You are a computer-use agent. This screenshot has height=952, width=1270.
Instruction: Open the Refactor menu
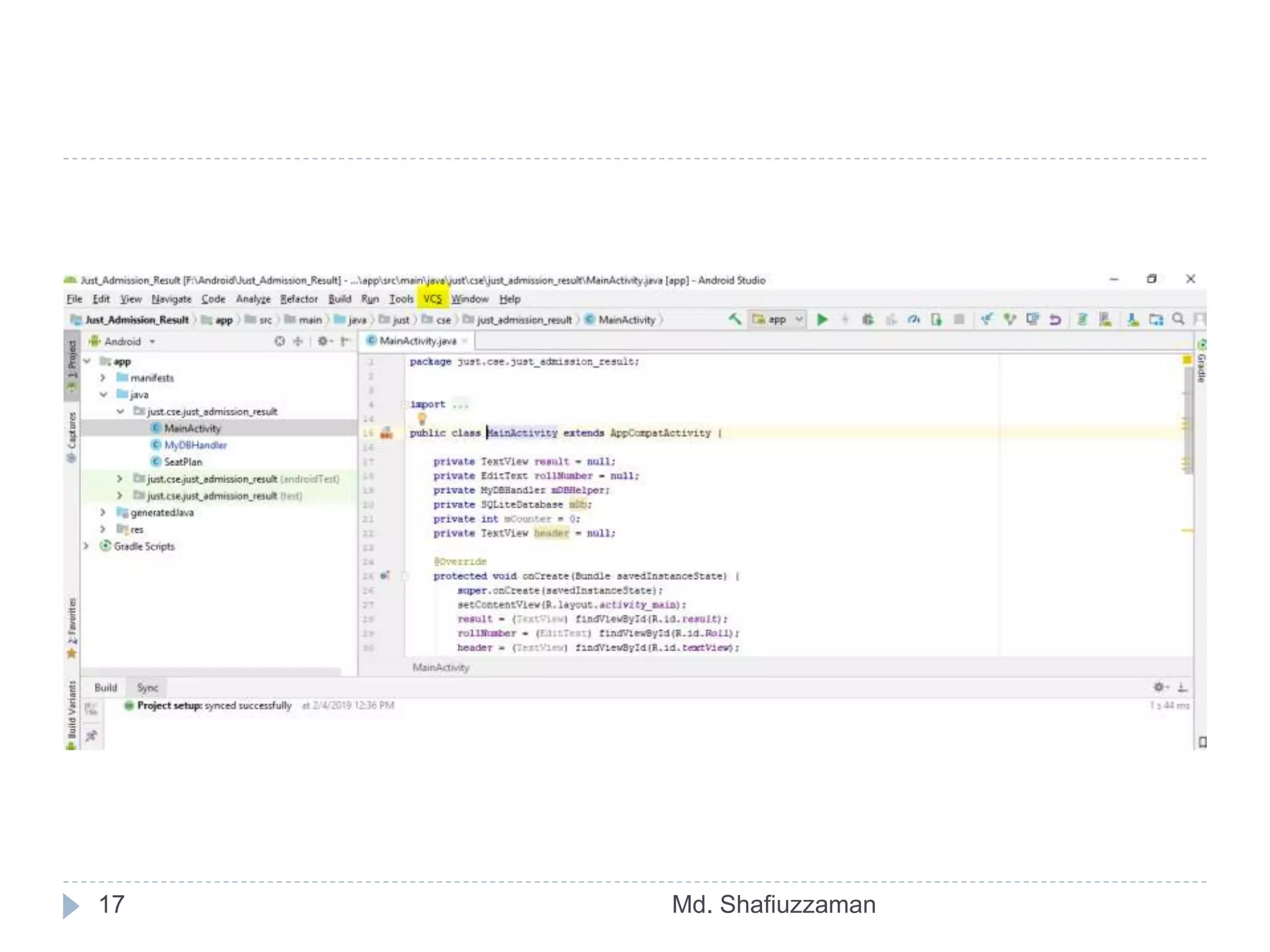[x=298, y=299]
